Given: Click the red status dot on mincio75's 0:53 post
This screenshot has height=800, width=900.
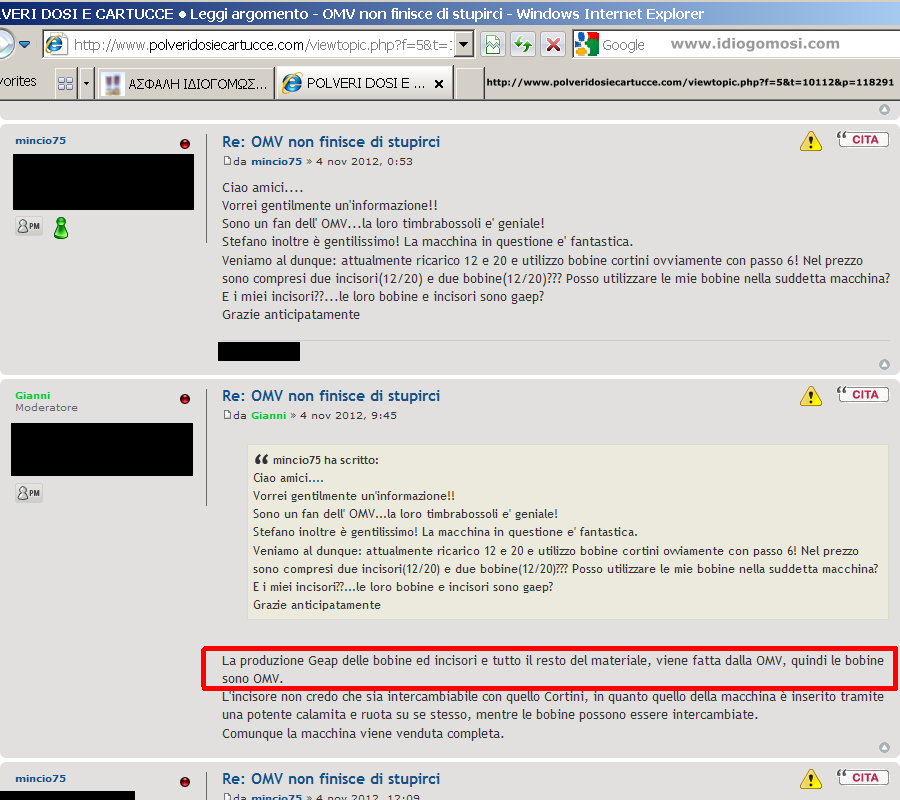Looking at the screenshot, I should (x=185, y=144).
